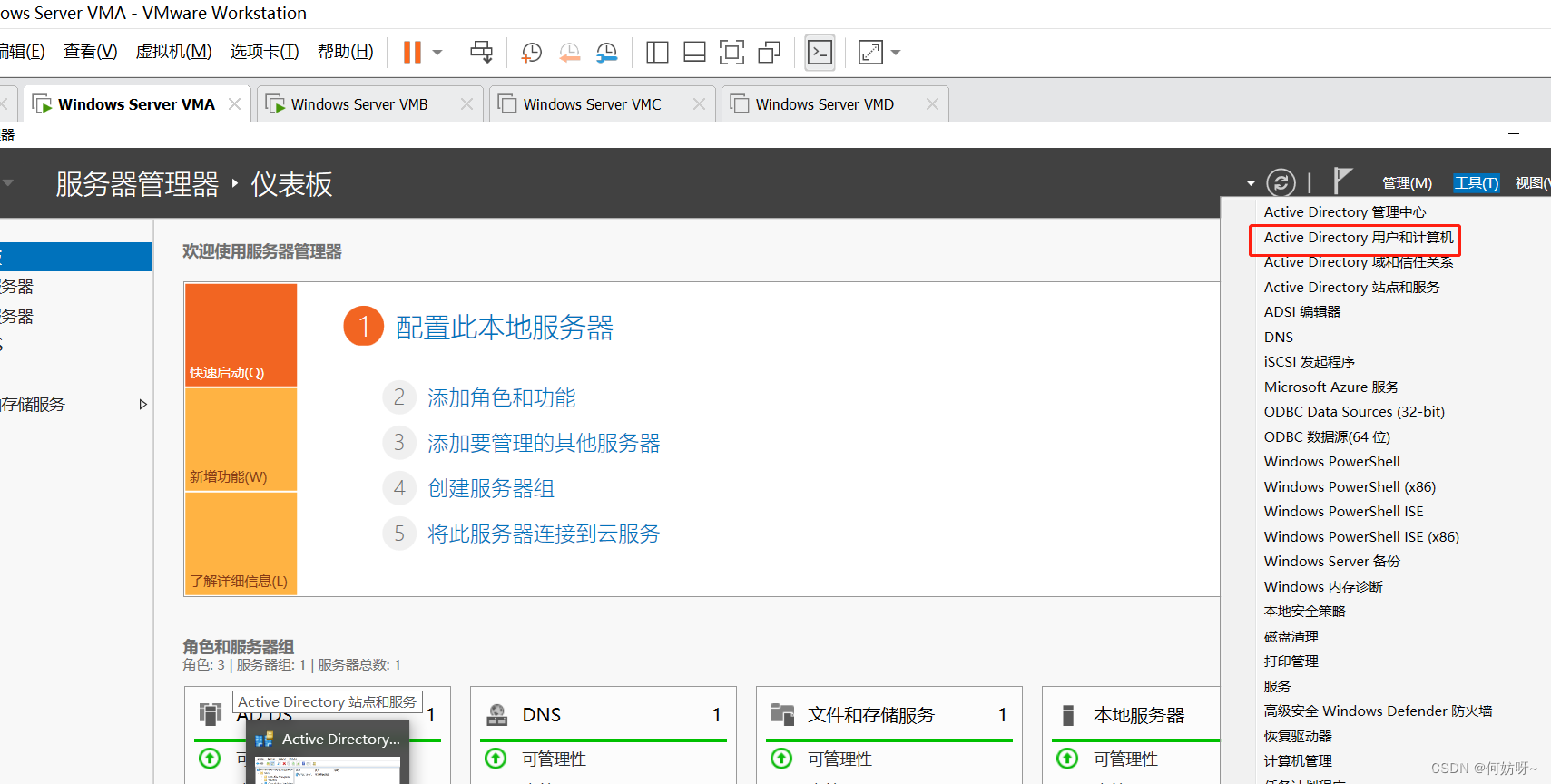Open the 虚拟机(M) menu
The width and height of the screenshot is (1551, 784).
[x=173, y=52]
